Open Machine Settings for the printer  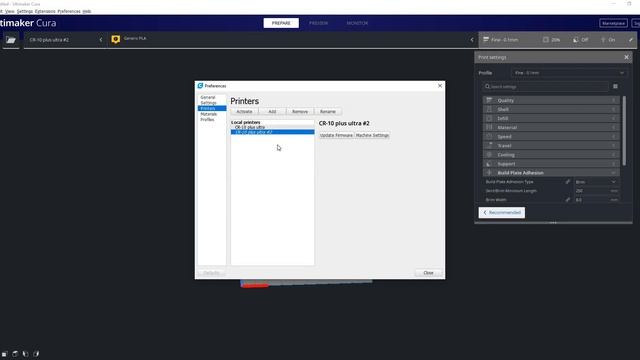click(x=372, y=135)
